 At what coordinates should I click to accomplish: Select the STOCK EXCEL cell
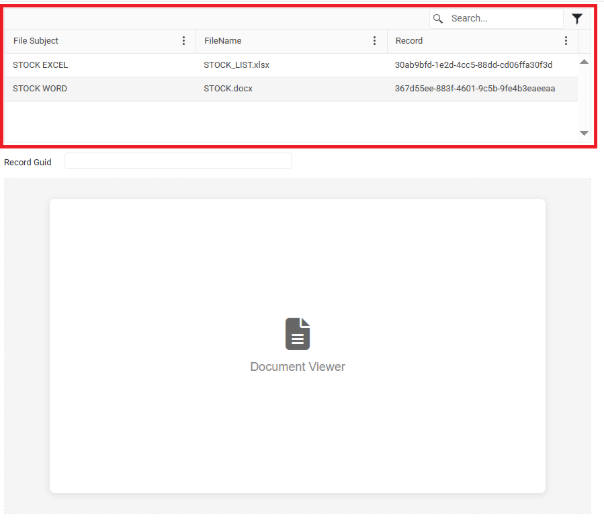40,65
